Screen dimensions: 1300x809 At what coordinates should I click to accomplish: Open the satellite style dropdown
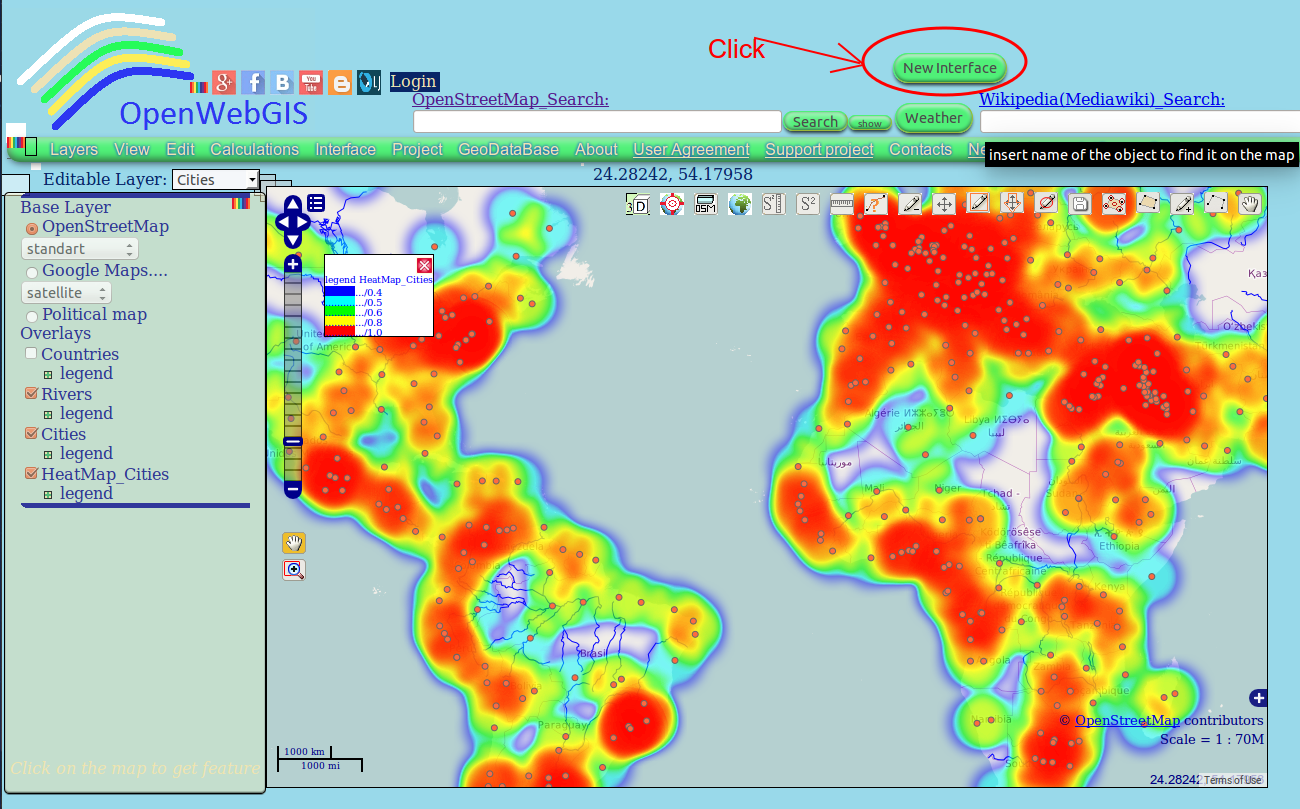point(66,292)
